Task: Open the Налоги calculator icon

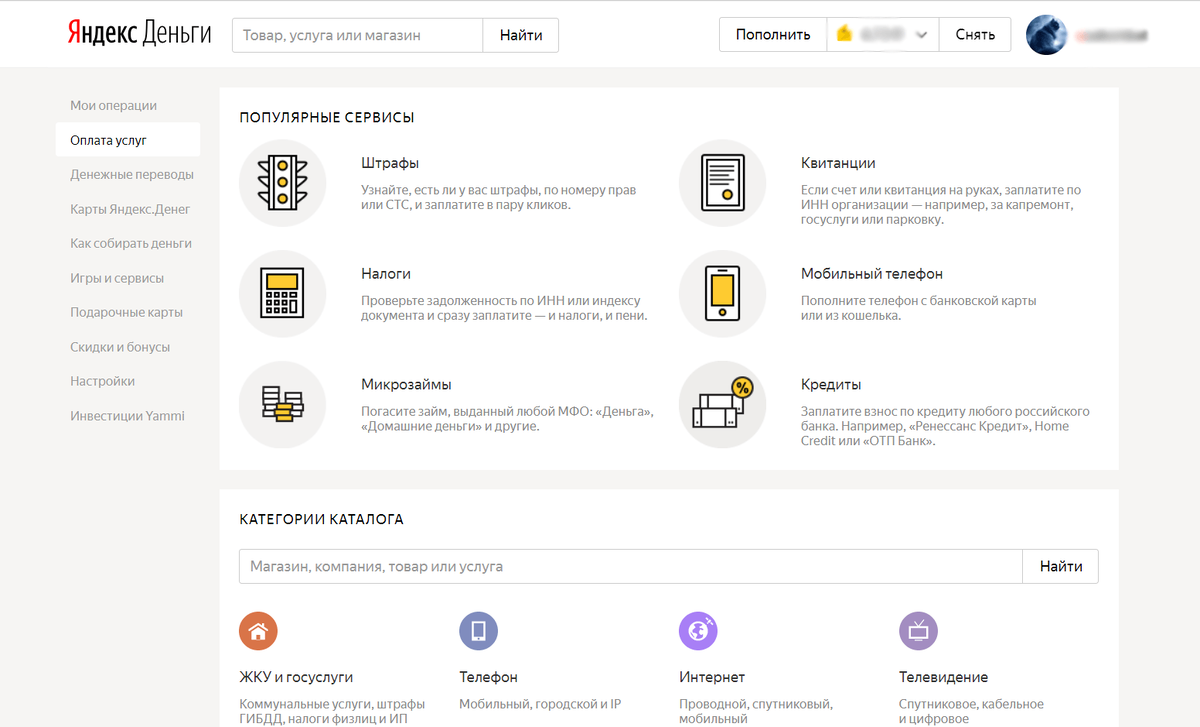Action: point(283,294)
